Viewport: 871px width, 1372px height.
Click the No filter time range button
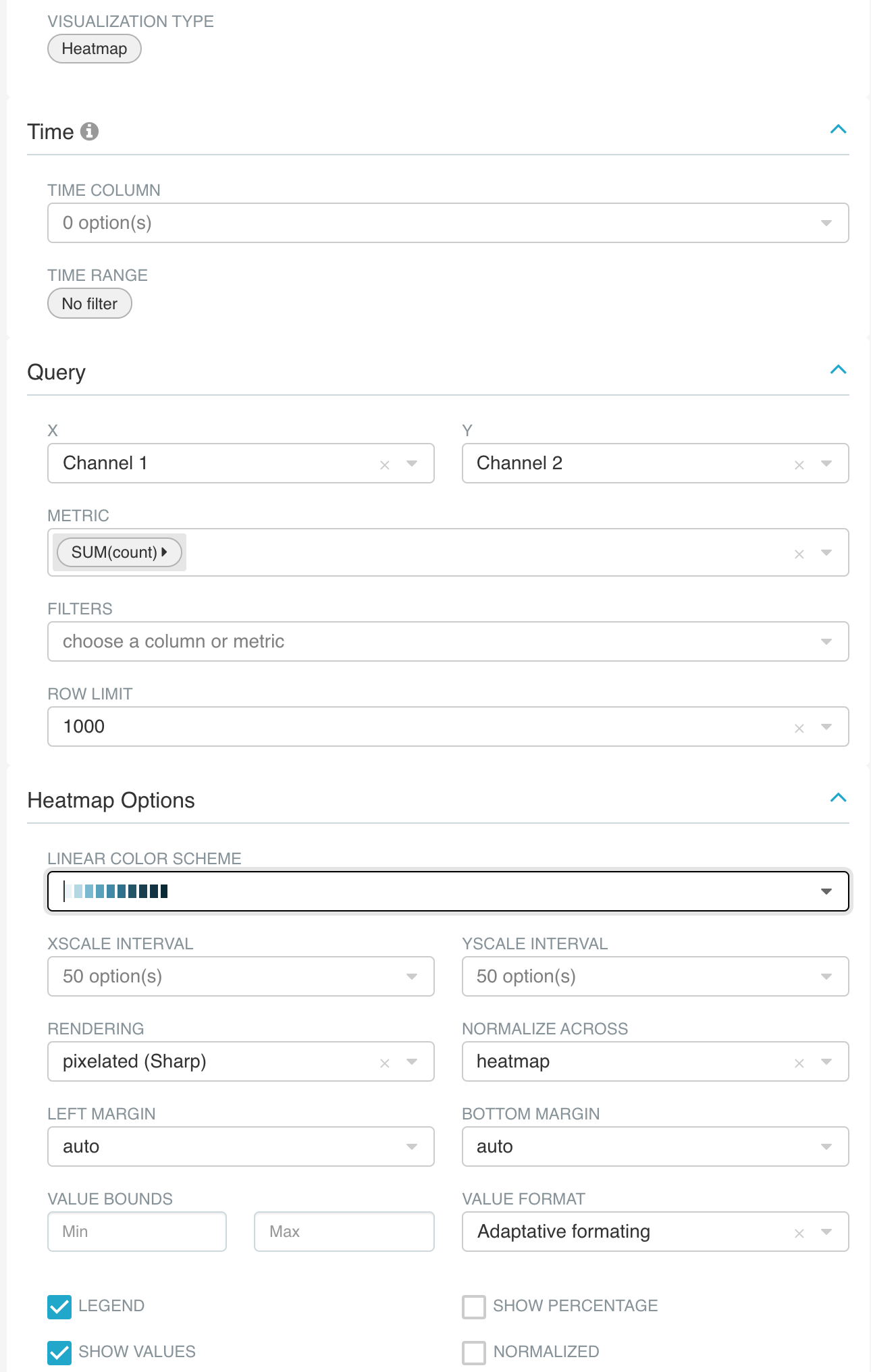(x=90, y=304)
